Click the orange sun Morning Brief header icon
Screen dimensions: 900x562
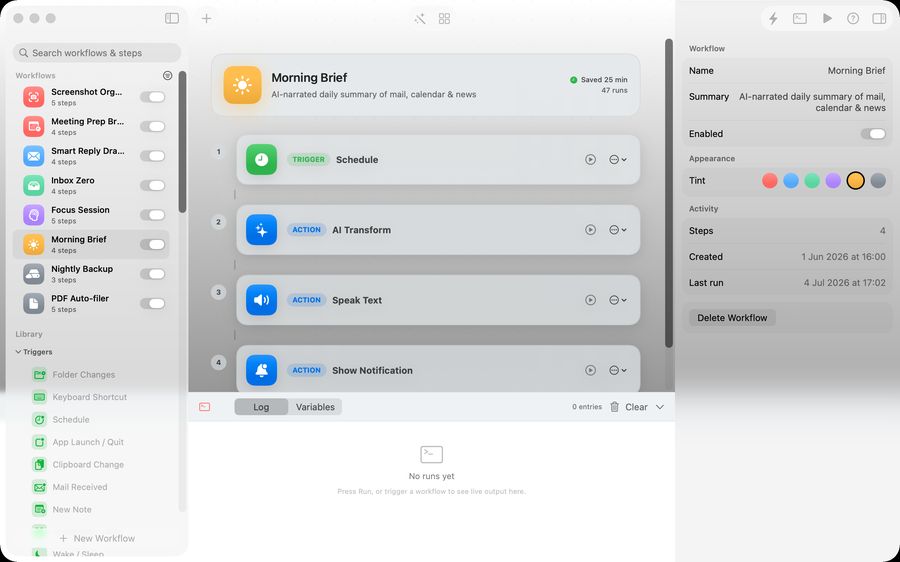[x=242, y=85]
